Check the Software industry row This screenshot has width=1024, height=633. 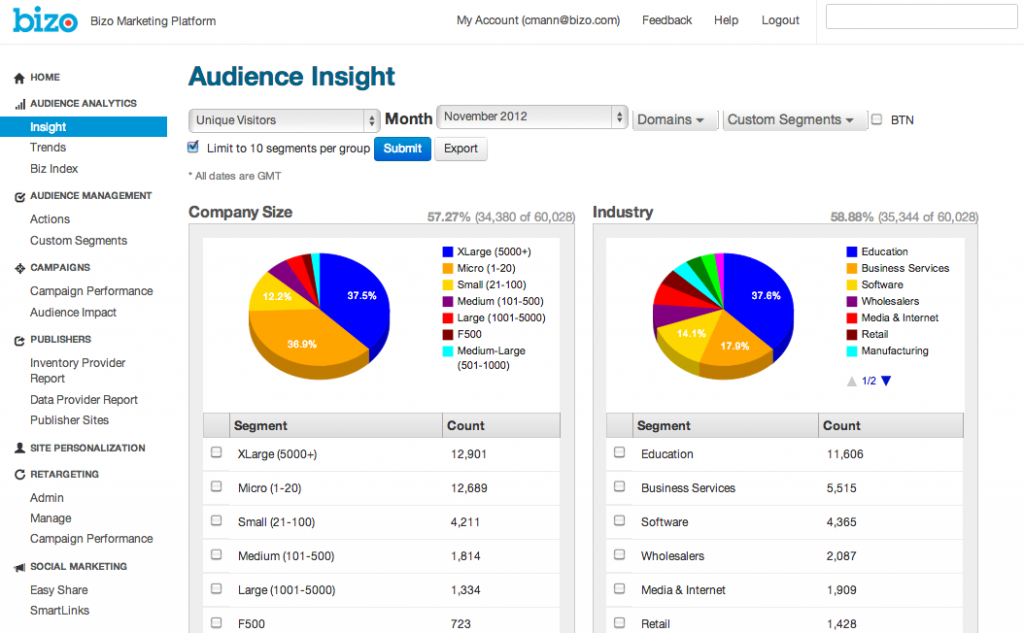coord(619,521)
